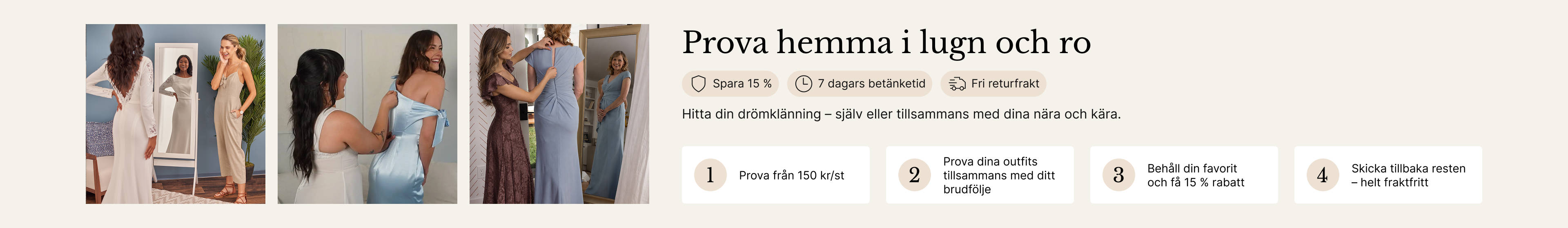The image size is (1568, 228).
Task: Select the Fri returfrakt badge
Action: click(x=993, y=83)
